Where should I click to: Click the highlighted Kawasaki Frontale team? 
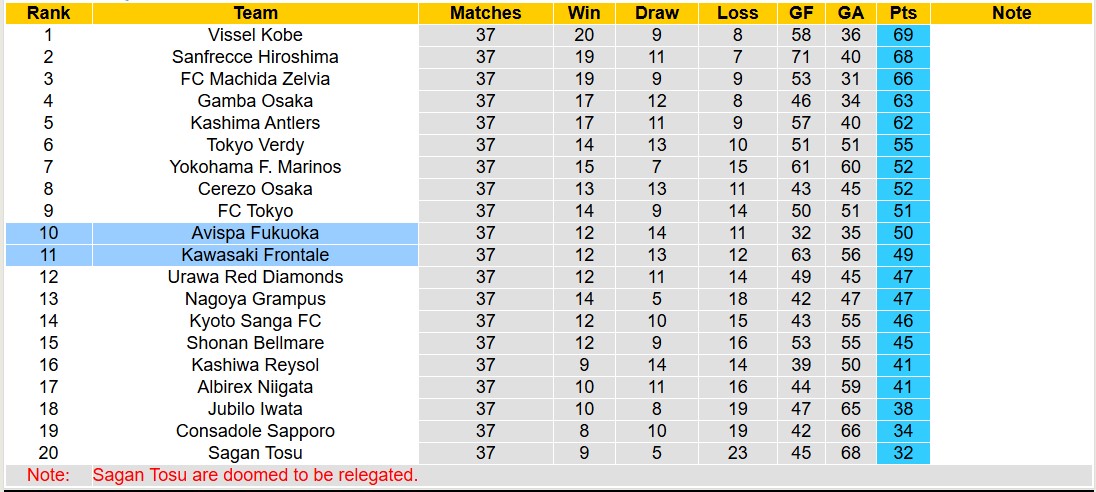[255, 255]
